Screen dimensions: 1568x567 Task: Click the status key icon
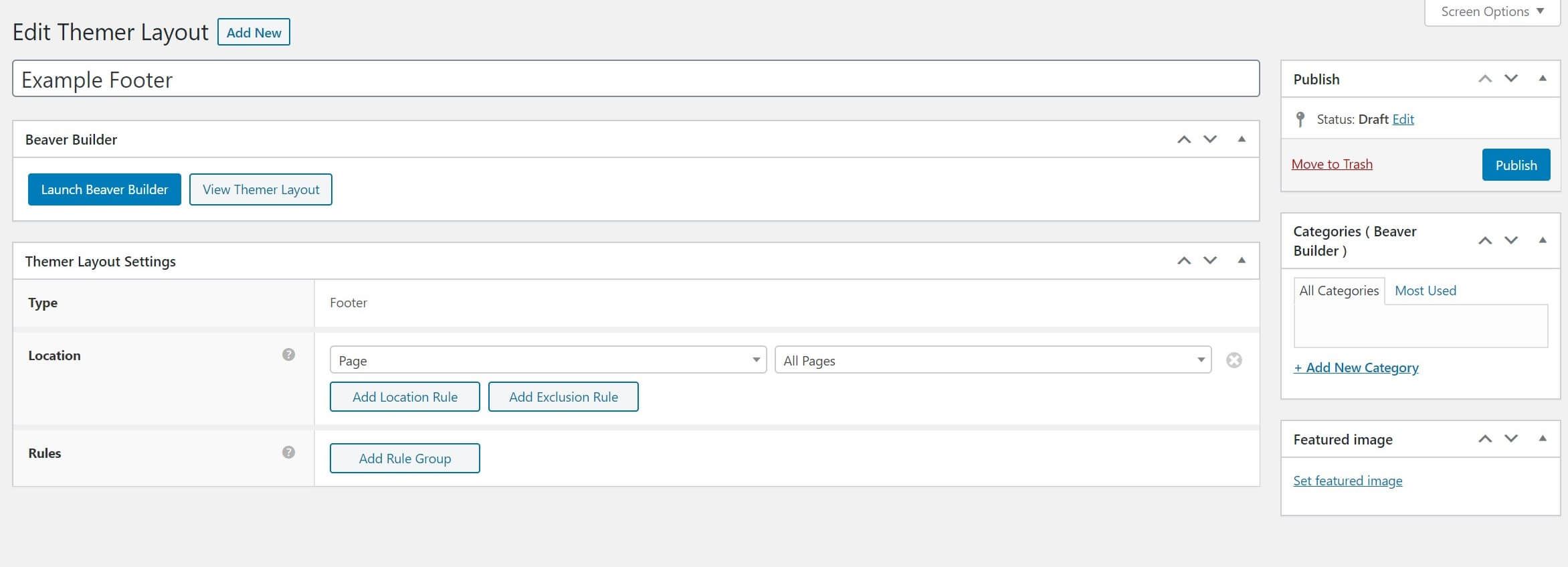(x=1300, y=119)
